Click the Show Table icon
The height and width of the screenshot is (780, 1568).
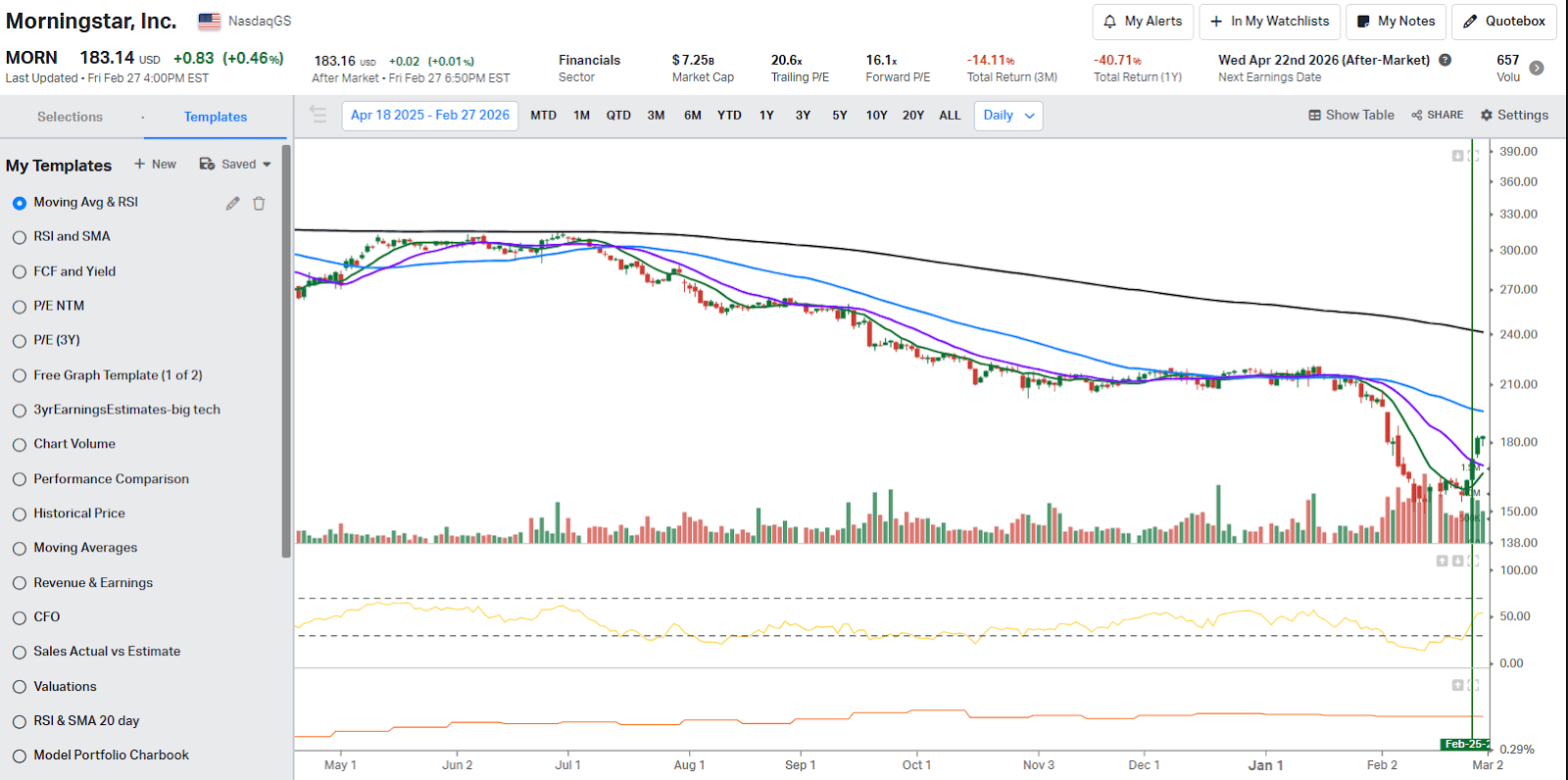coord(1314,115)
